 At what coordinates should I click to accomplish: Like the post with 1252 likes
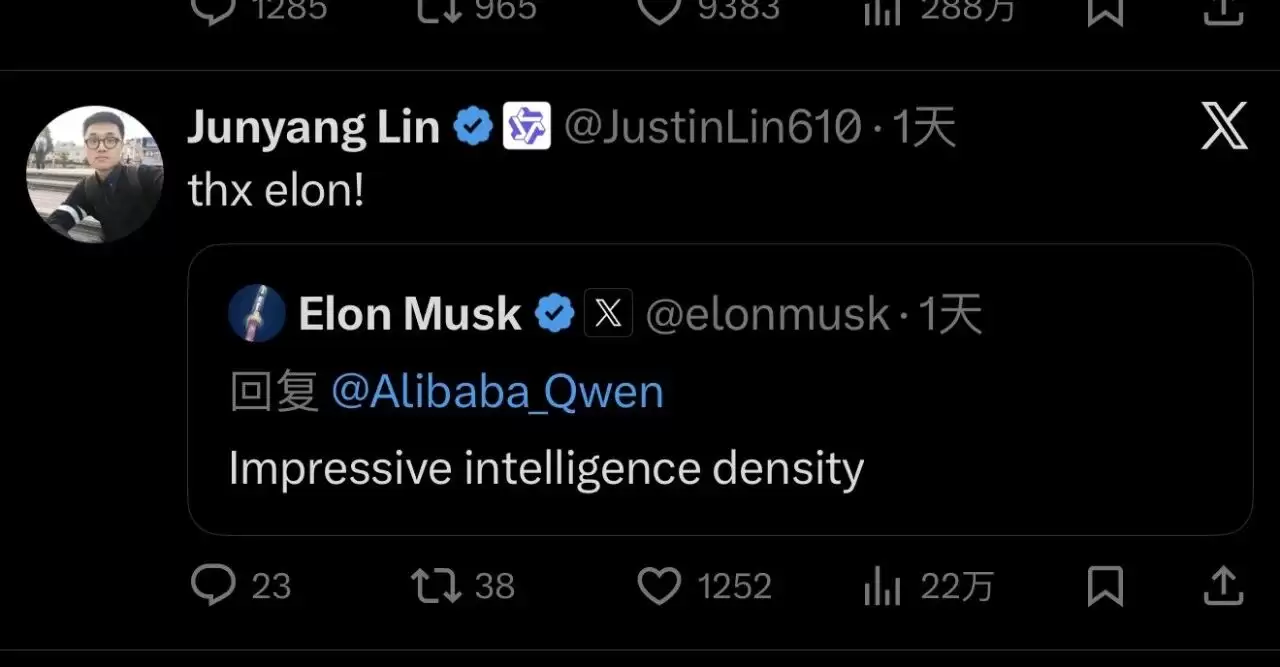(x=659, y=586)
